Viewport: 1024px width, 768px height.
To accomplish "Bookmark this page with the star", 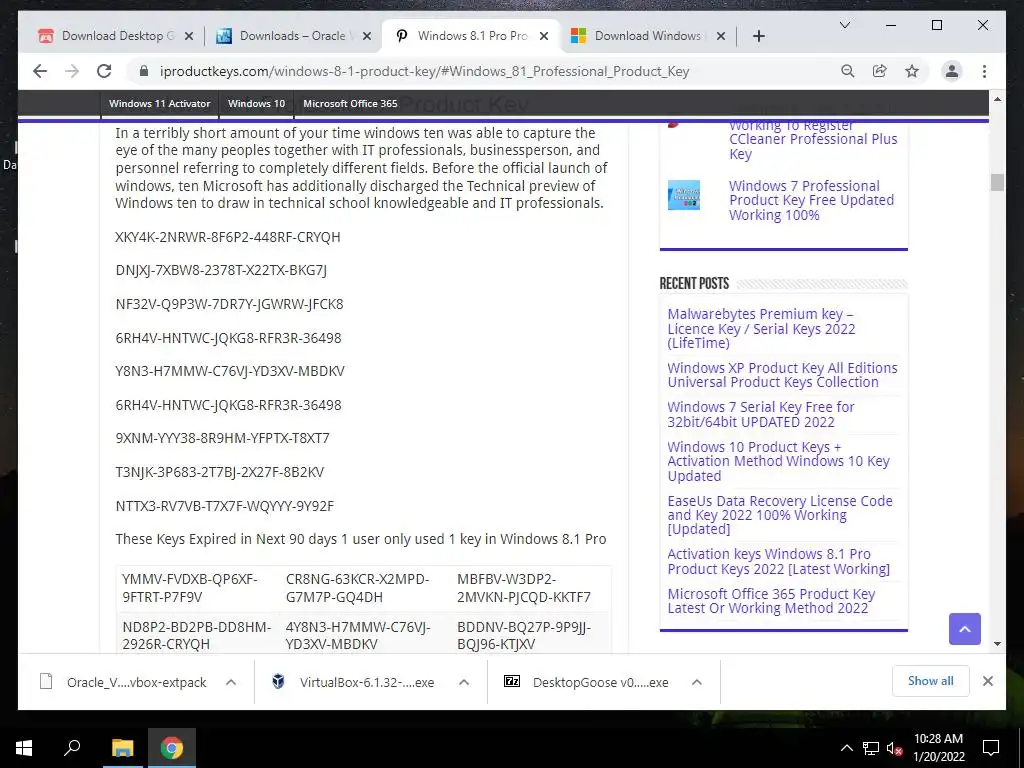I will coord(912,71).
